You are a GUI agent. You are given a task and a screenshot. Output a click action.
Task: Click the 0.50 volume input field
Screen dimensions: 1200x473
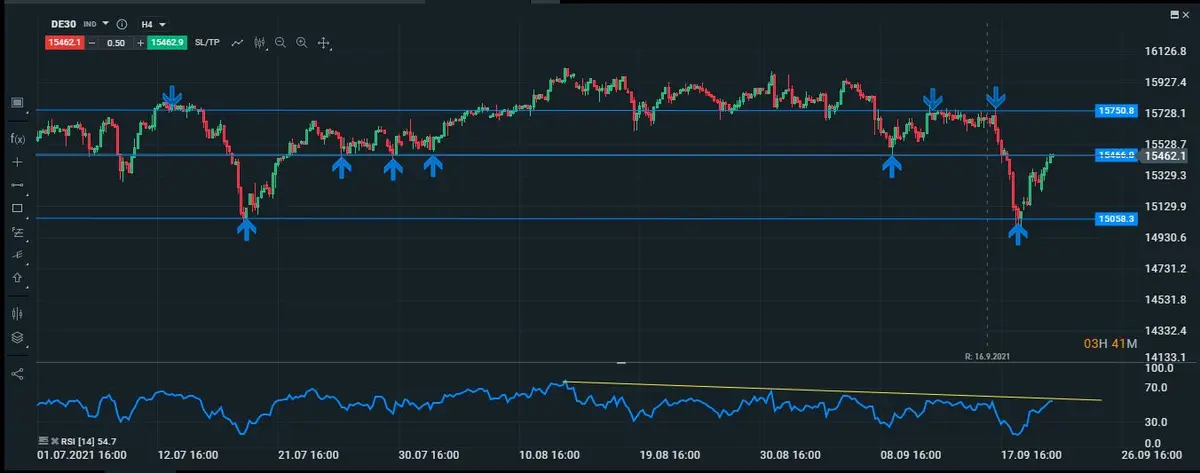(x=116, y=43)
